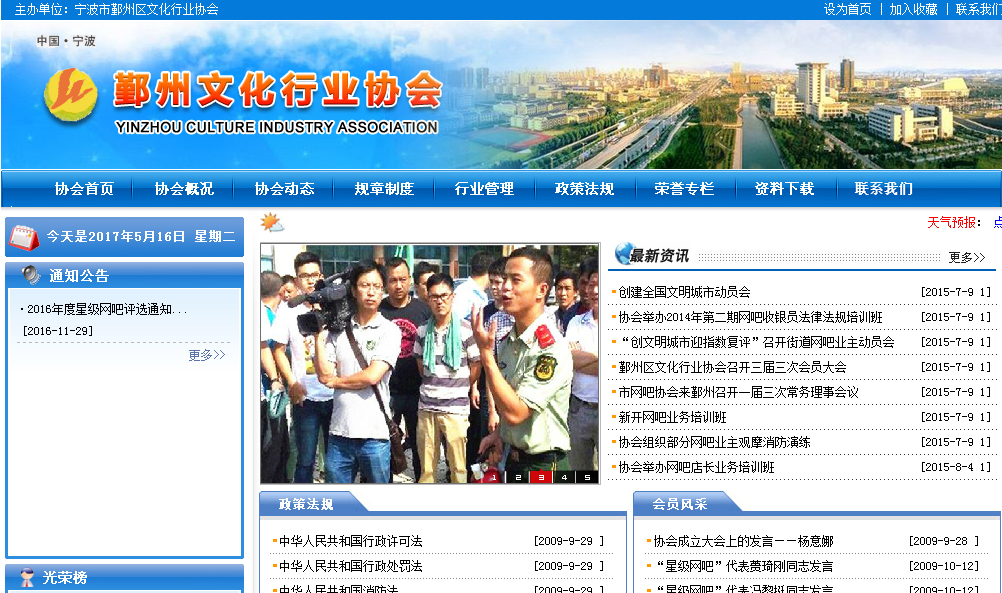Image resolution: width=1002 pixels, height=593 pixels.
Task: Expand 更多 in the 最新资讯 header
Action: click(x=966, y=257)
